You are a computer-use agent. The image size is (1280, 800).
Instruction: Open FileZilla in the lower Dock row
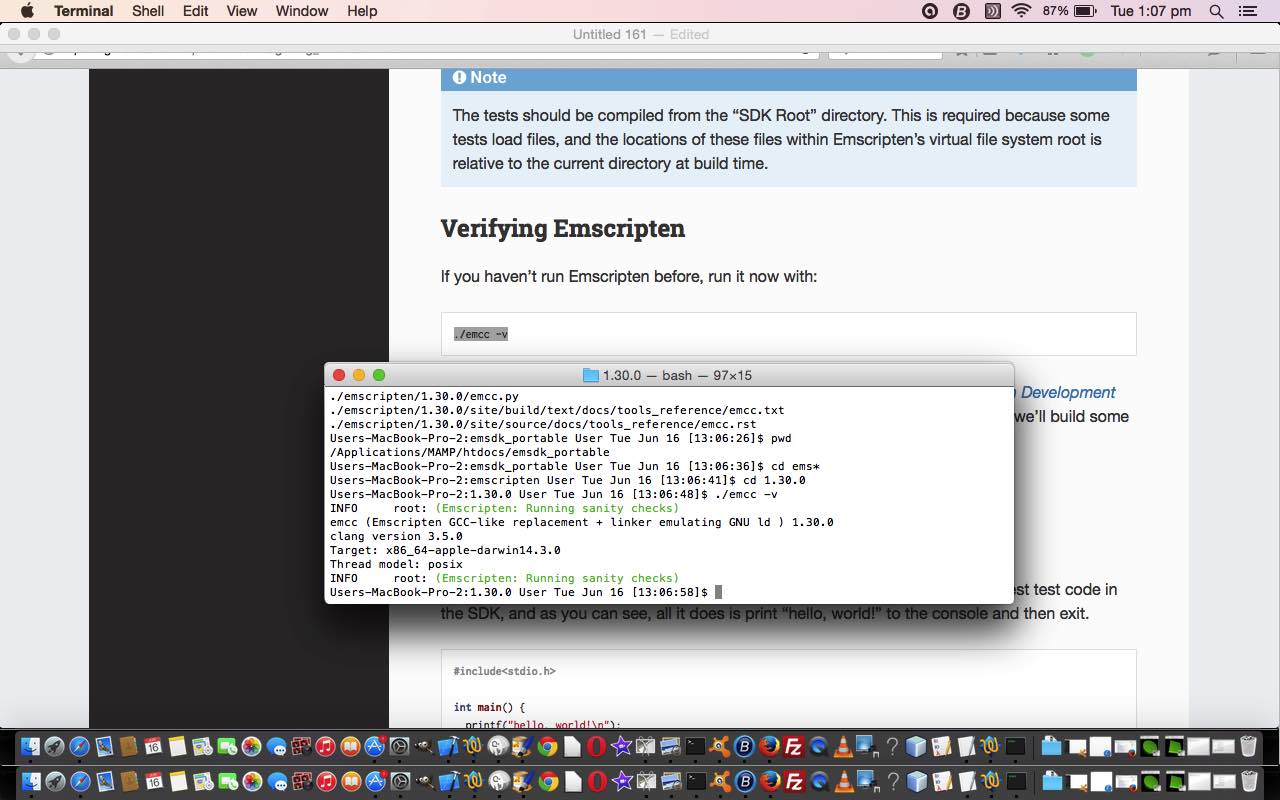pos(795,780)
